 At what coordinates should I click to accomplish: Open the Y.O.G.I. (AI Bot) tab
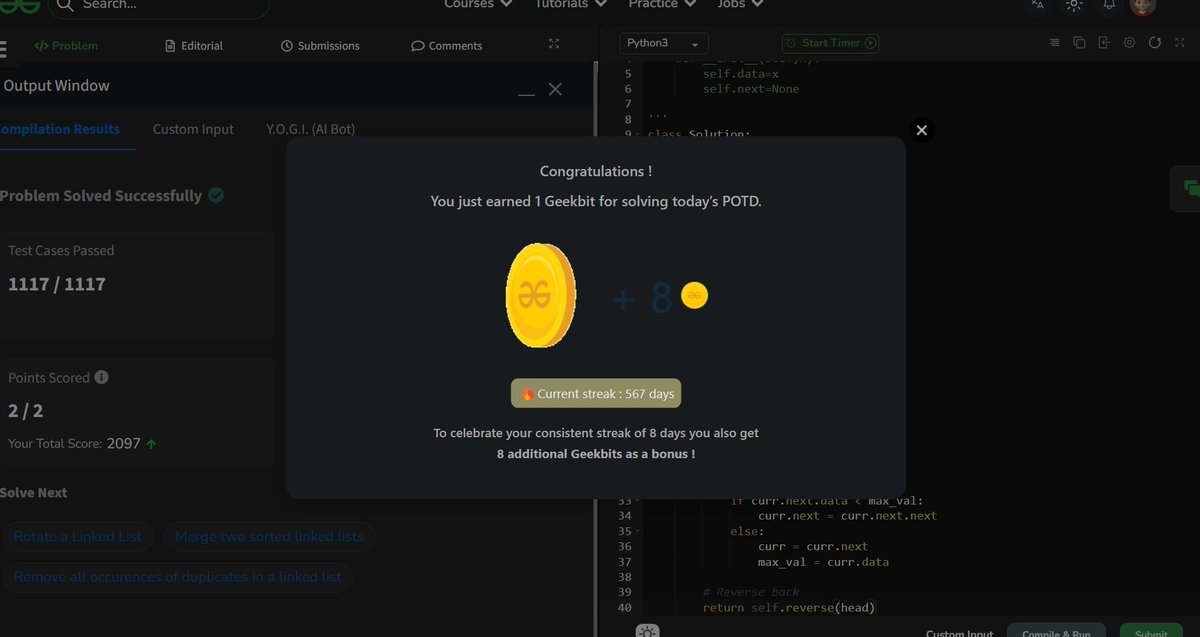tap(310, 129)
